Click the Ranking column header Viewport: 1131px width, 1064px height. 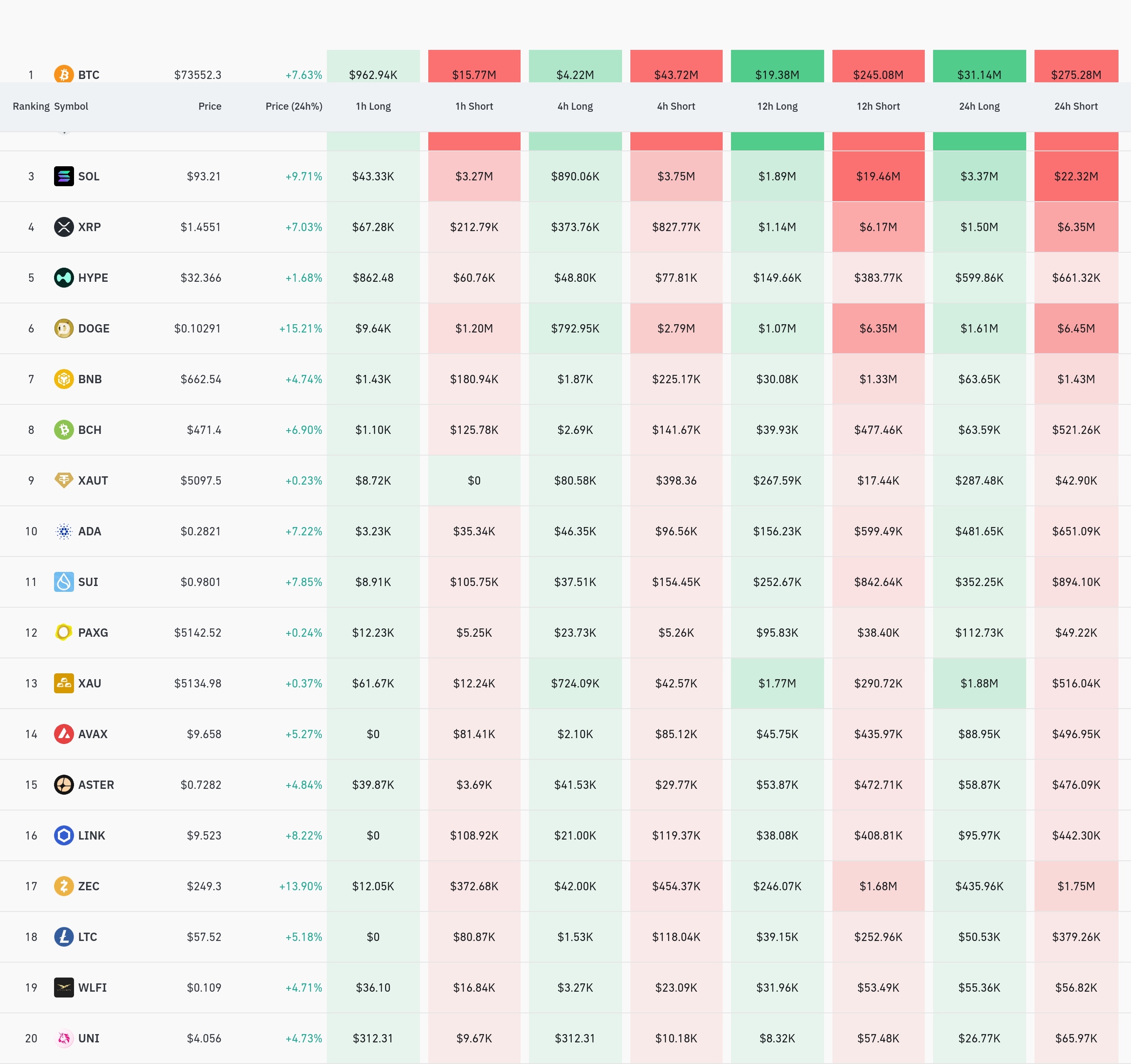31,106
